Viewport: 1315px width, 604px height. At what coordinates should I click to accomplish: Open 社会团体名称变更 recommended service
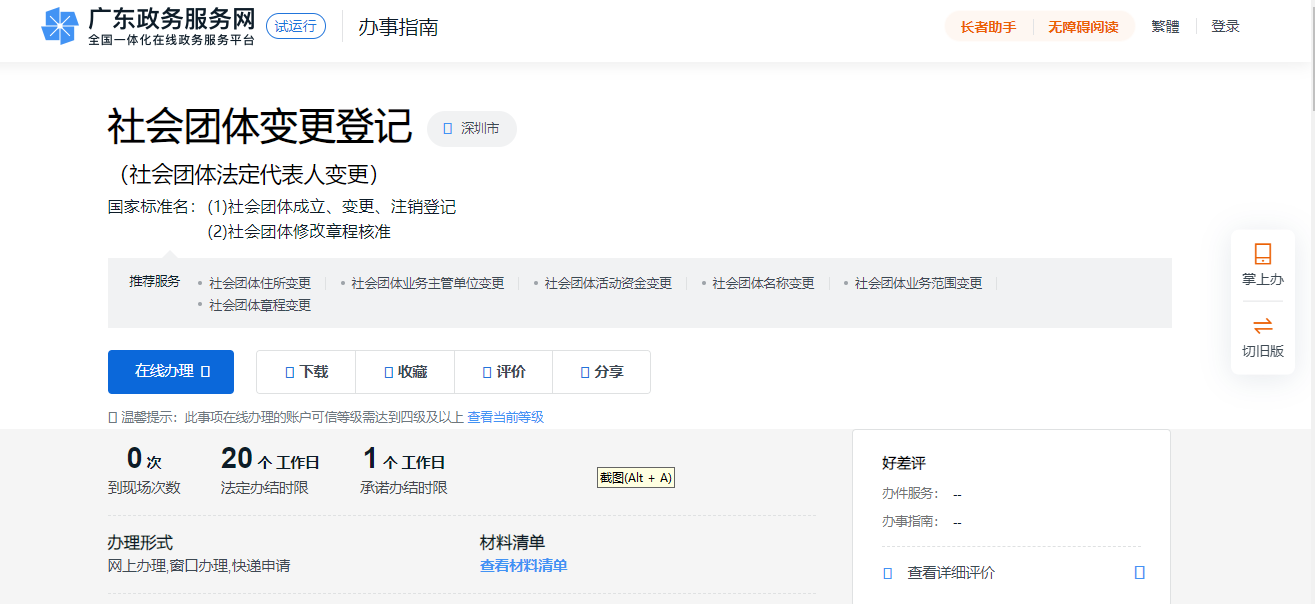[763, 283]
